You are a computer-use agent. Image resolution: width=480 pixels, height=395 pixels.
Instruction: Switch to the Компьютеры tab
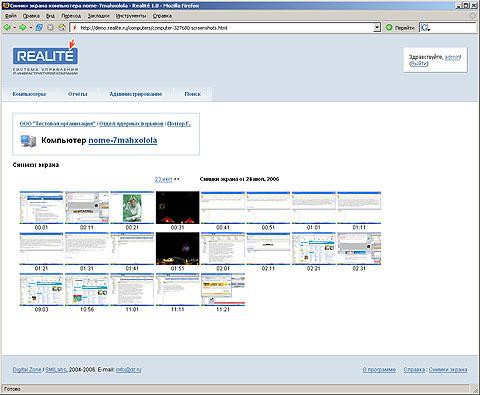[29, 94]
